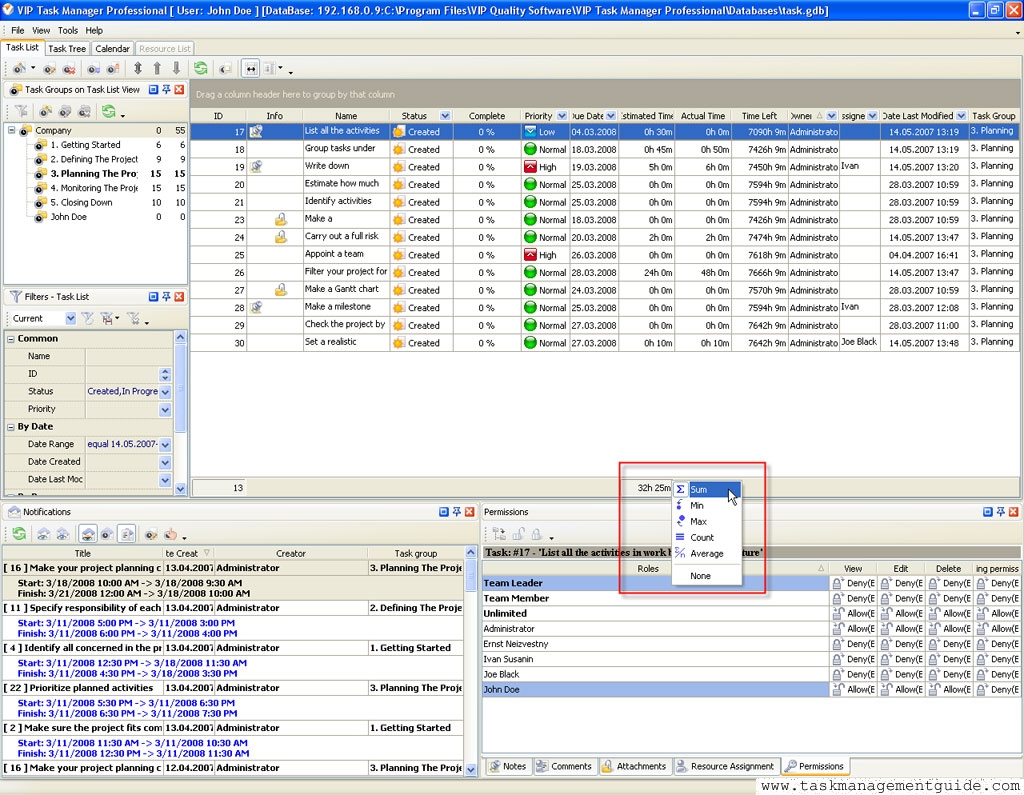The width and height of the screenshot is (1024, 795).
Task: Collapse the By Date filter section
Action: (x=10, y=427)
